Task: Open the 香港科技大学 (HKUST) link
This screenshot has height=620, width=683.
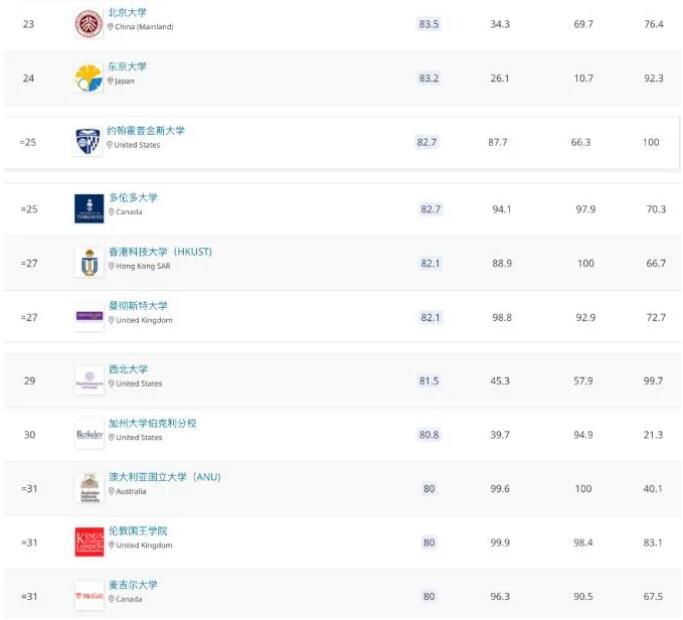Action: pyautogui.click(x=160, y=251)
